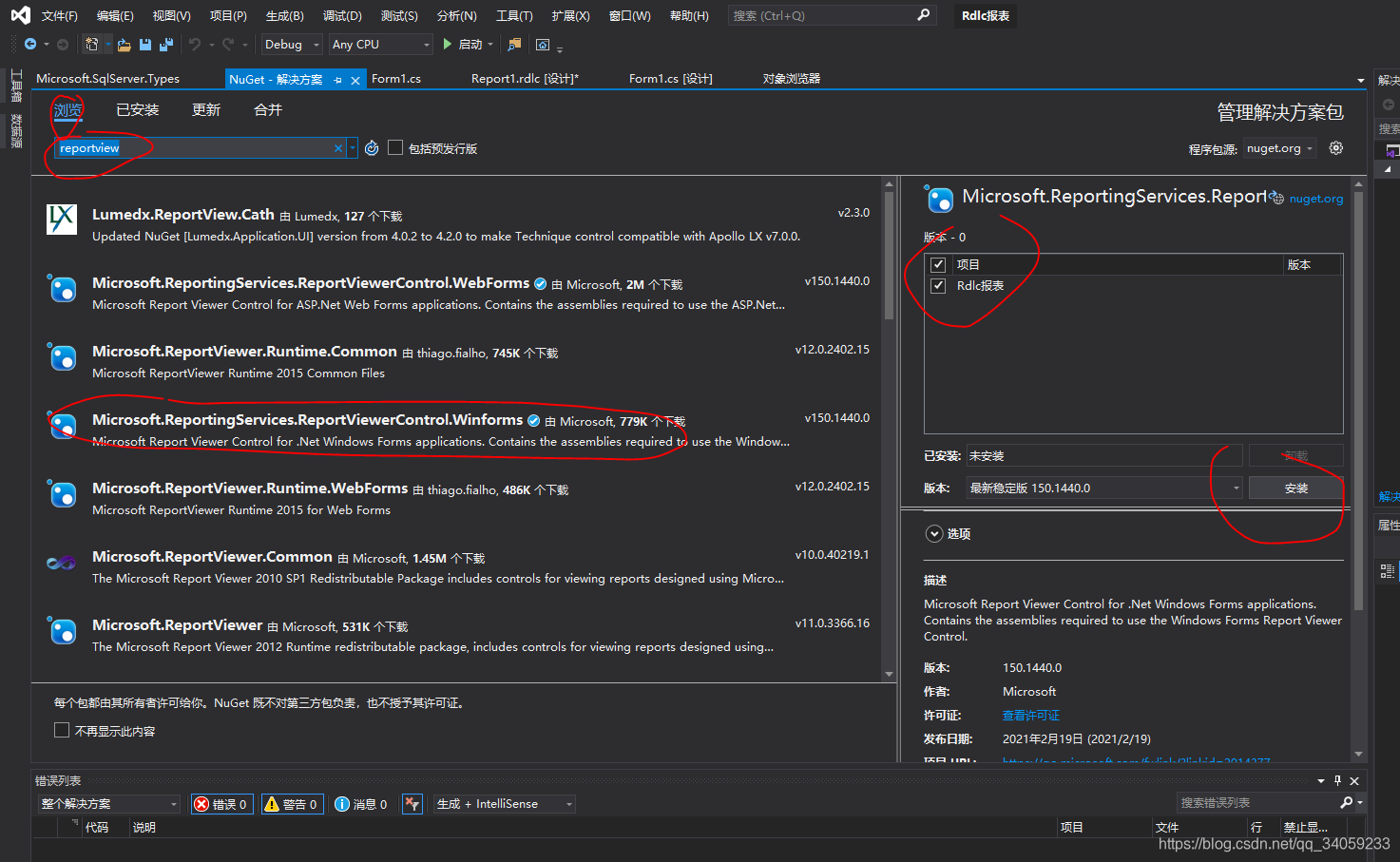The height and width of the screenshot is (862, 1400).
Task: Open the nuget.org package source dropdown
Action: coord(1280,148)
